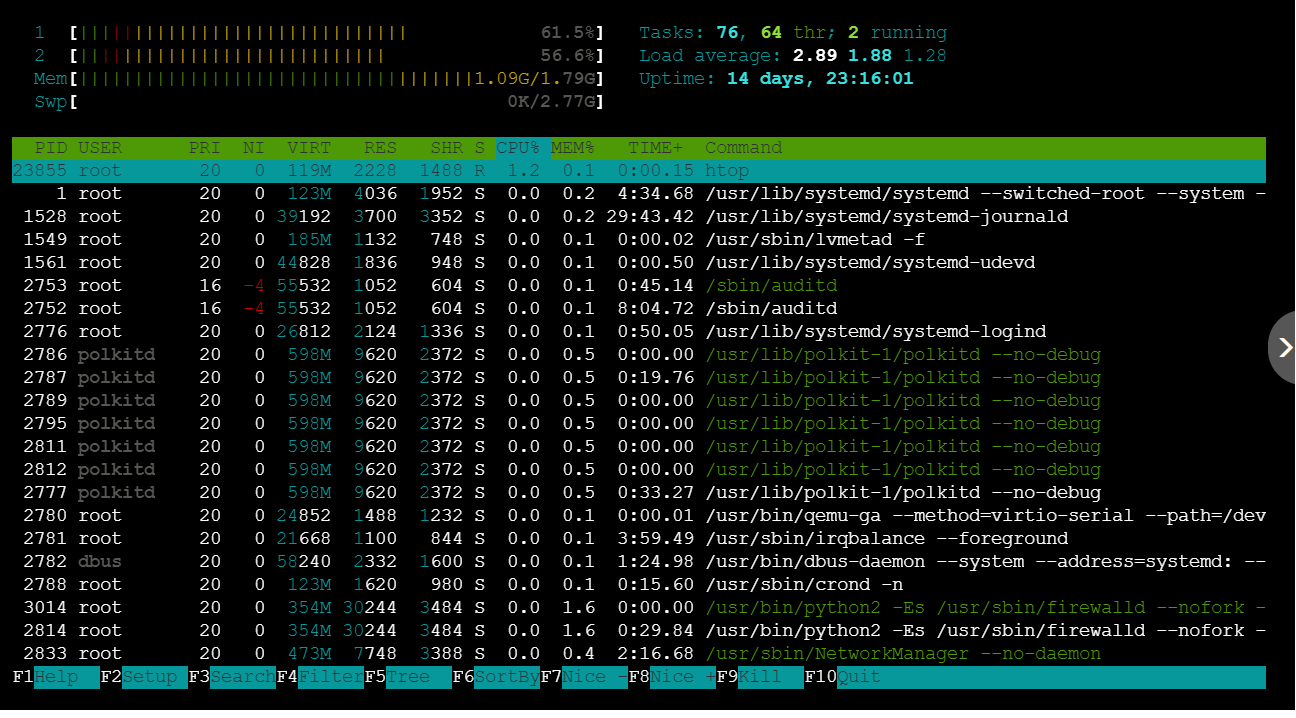Viewport: 1296px width, 718px height.
Task: Select the dbus-daemon process row
Action: tap(639, 562)
